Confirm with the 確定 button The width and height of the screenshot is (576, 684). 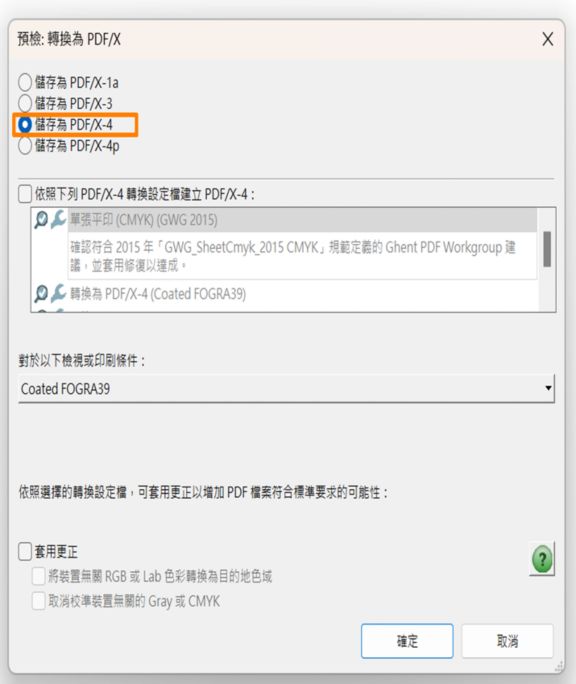407,641
